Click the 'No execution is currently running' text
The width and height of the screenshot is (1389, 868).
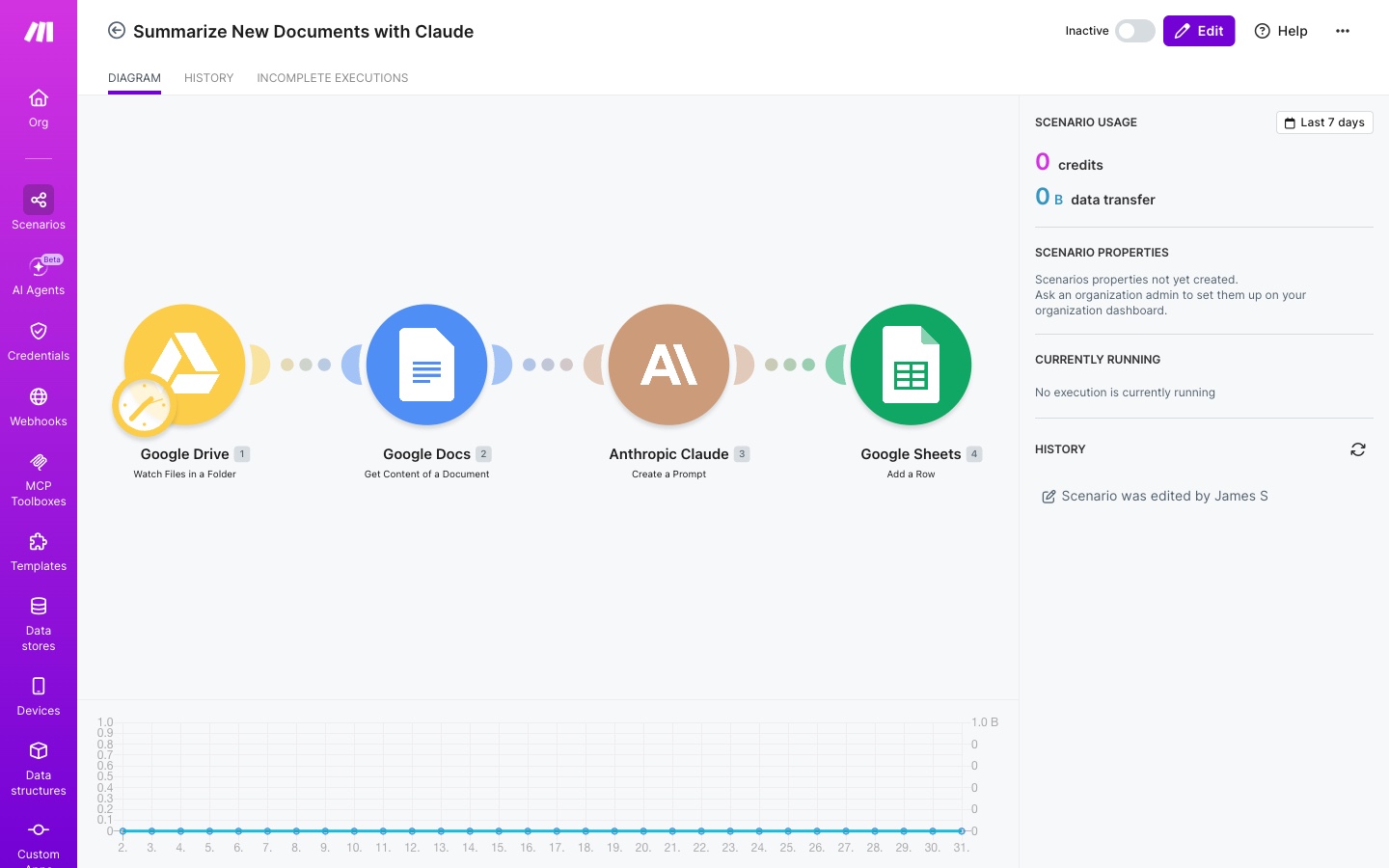1125,393
